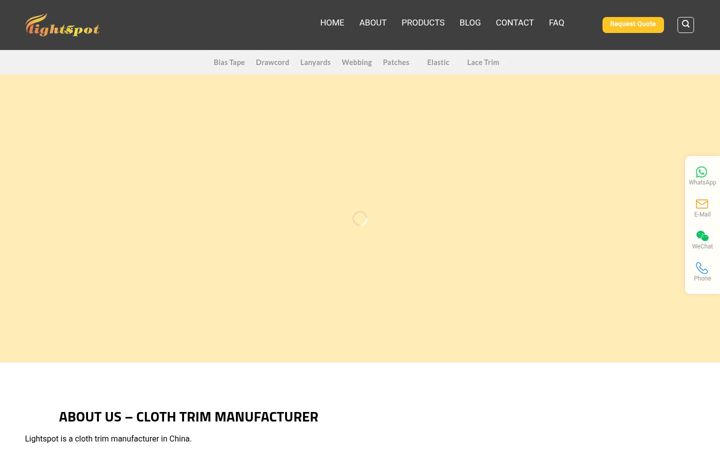Select Elastic category link
The width and height of the screenshot is (720, 450).
[x=438, y=62]
